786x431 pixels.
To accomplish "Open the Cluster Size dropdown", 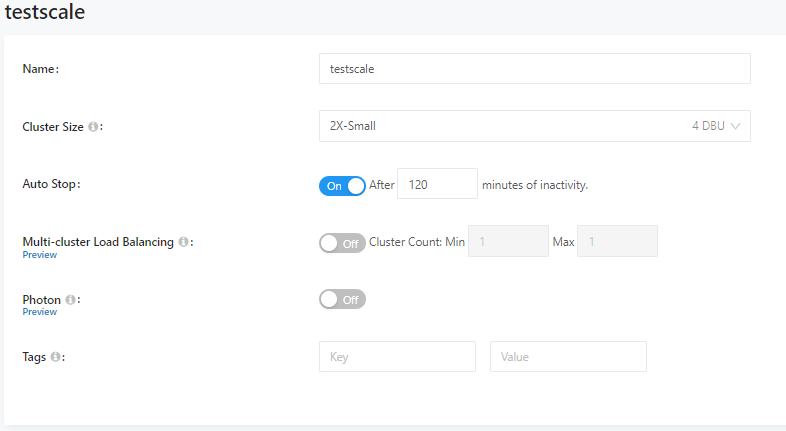I will click(x=535, y=126).
